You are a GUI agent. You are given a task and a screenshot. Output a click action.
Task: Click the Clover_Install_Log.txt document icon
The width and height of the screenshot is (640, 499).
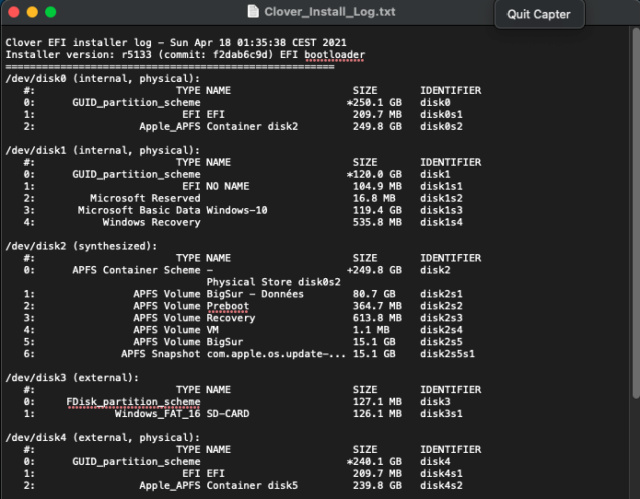[253, 11]
